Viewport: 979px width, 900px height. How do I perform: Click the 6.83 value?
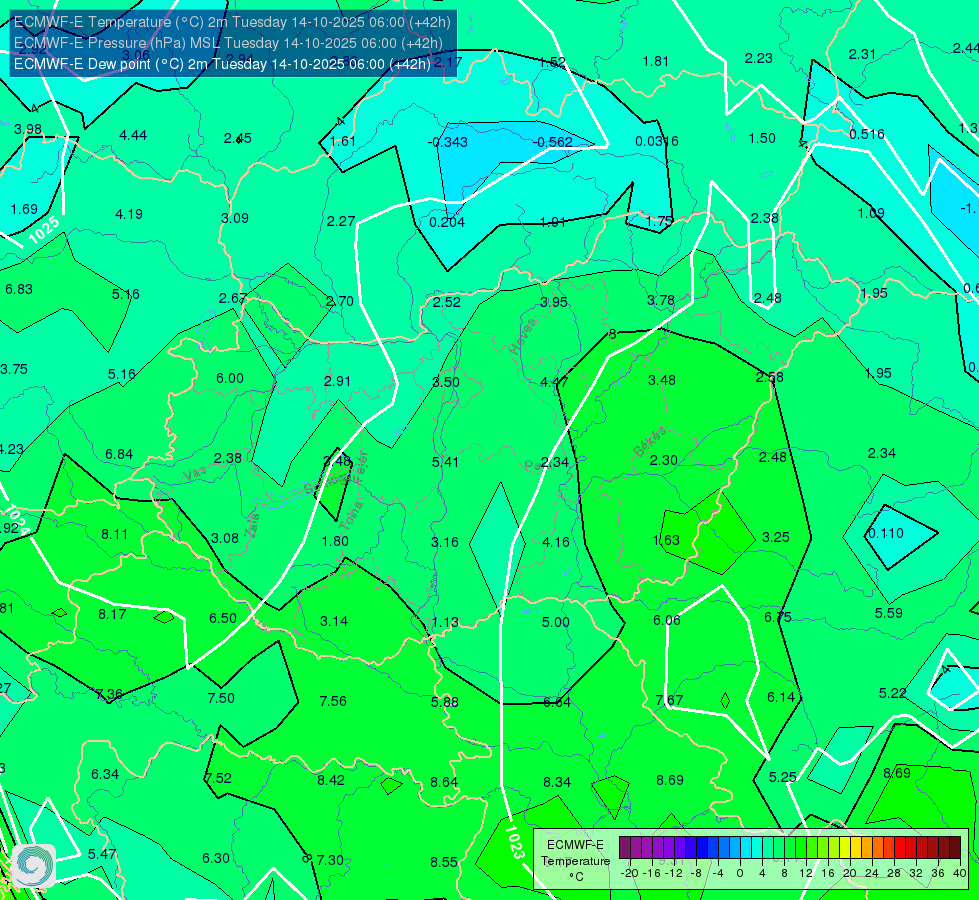pyautogui.click(x=19, y=289)
